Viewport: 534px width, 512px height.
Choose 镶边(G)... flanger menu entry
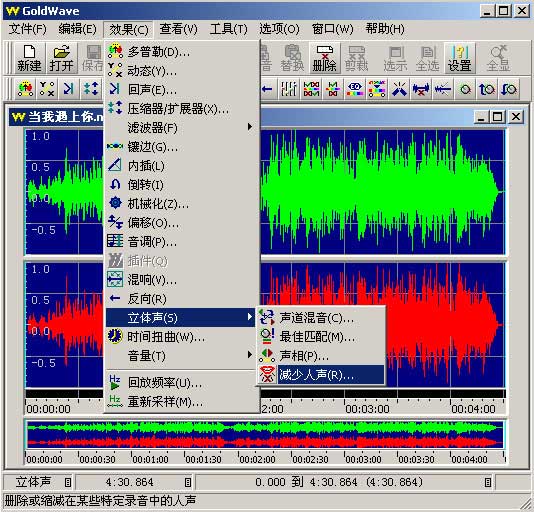[x=180, y=147]
